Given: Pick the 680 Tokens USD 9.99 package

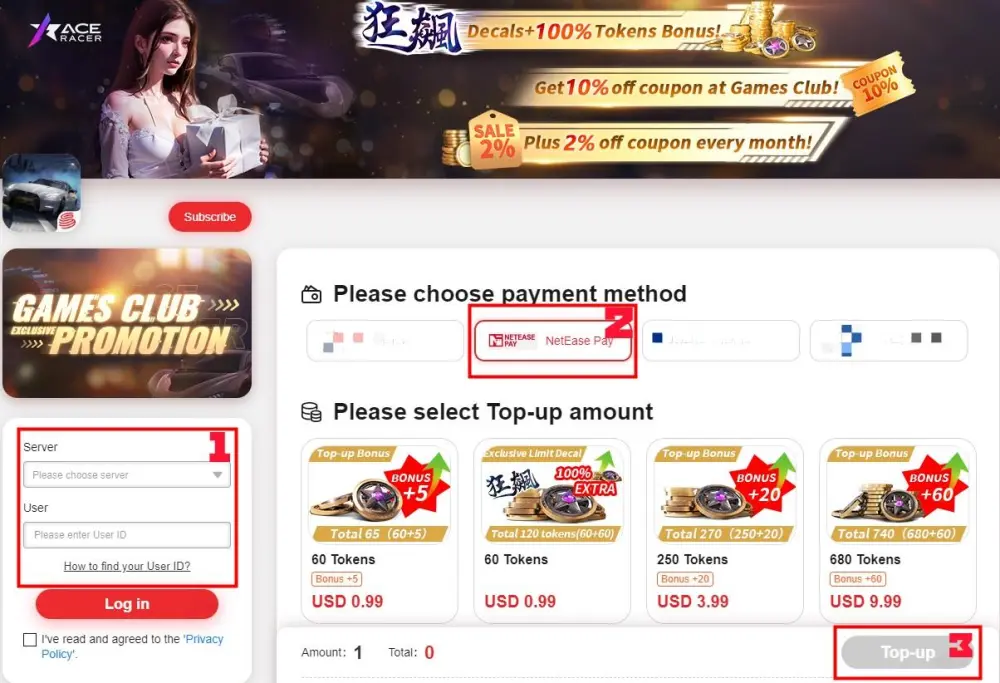Looking at the screenshot, I should (x=898, y=531).
